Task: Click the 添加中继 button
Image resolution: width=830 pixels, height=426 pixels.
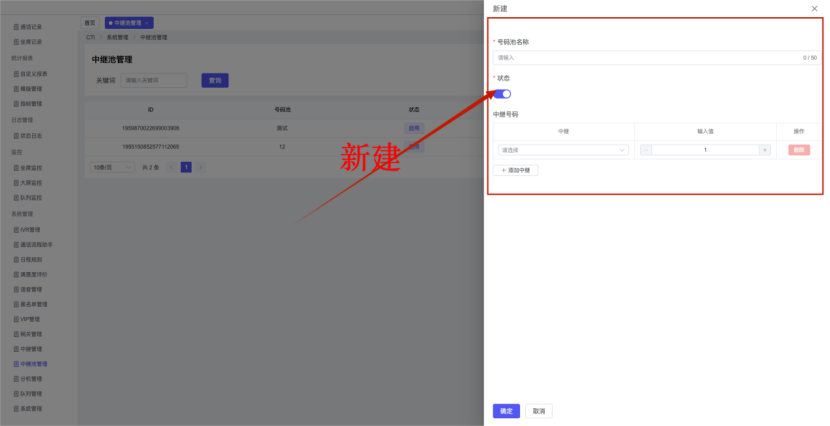Action: [516, 170]
